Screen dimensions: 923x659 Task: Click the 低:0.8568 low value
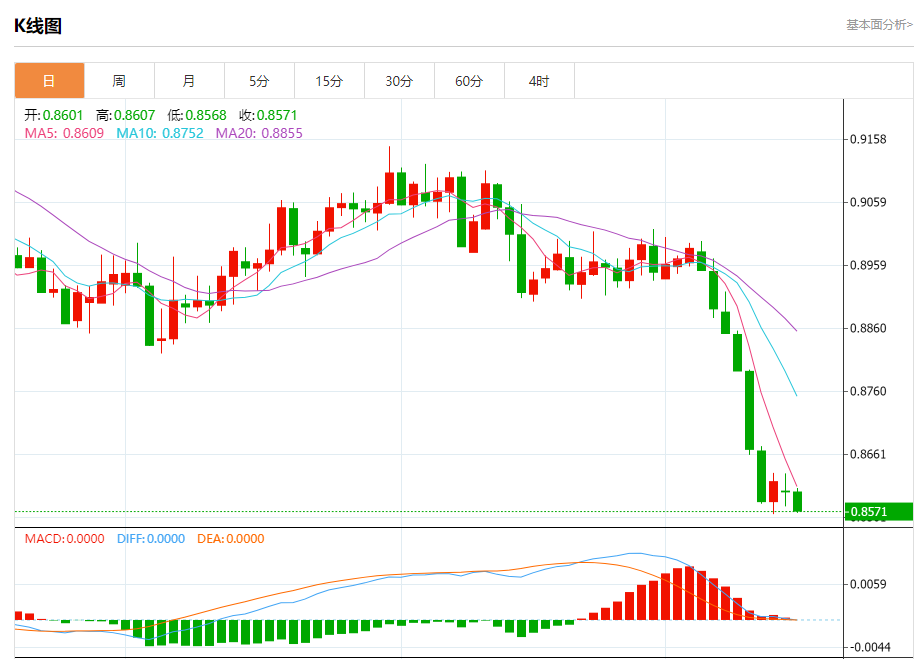pos(197,115)
